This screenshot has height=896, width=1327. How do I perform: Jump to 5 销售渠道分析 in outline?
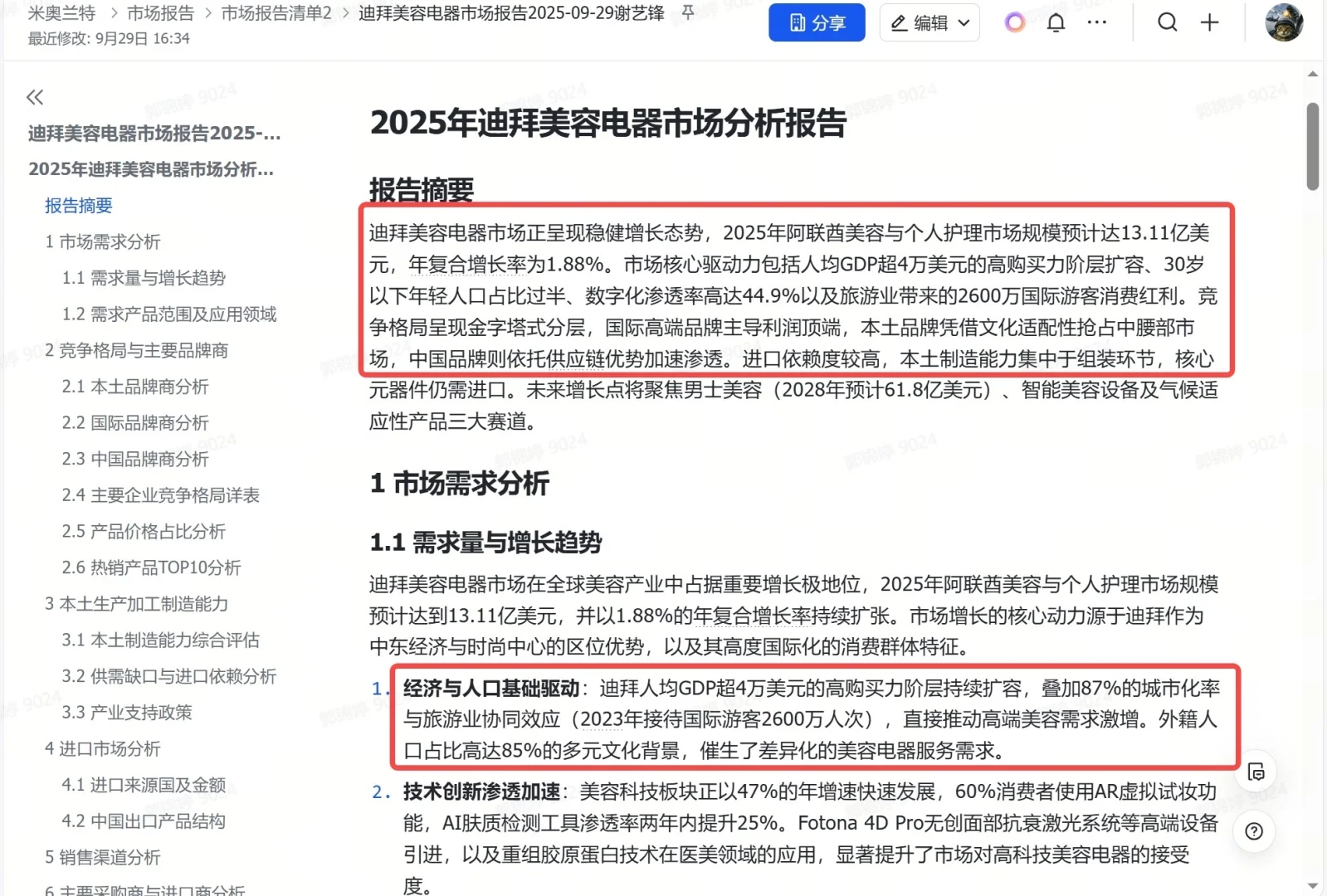tap(103, 858)
